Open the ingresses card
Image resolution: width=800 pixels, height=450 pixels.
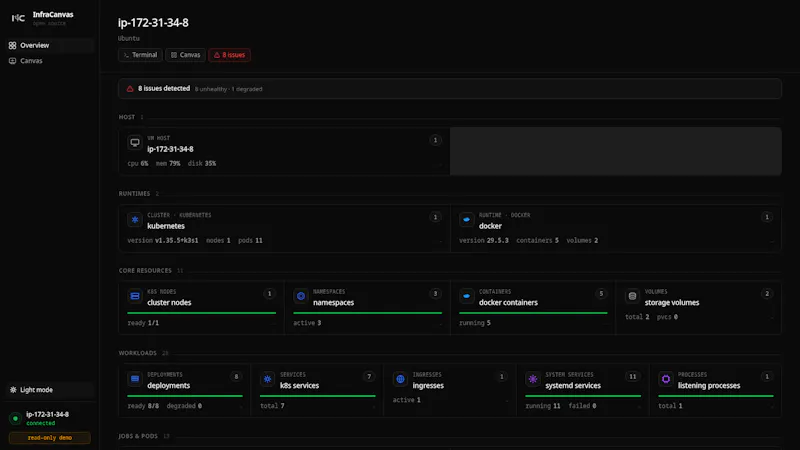pyautogui.click(x=450, y=390)
